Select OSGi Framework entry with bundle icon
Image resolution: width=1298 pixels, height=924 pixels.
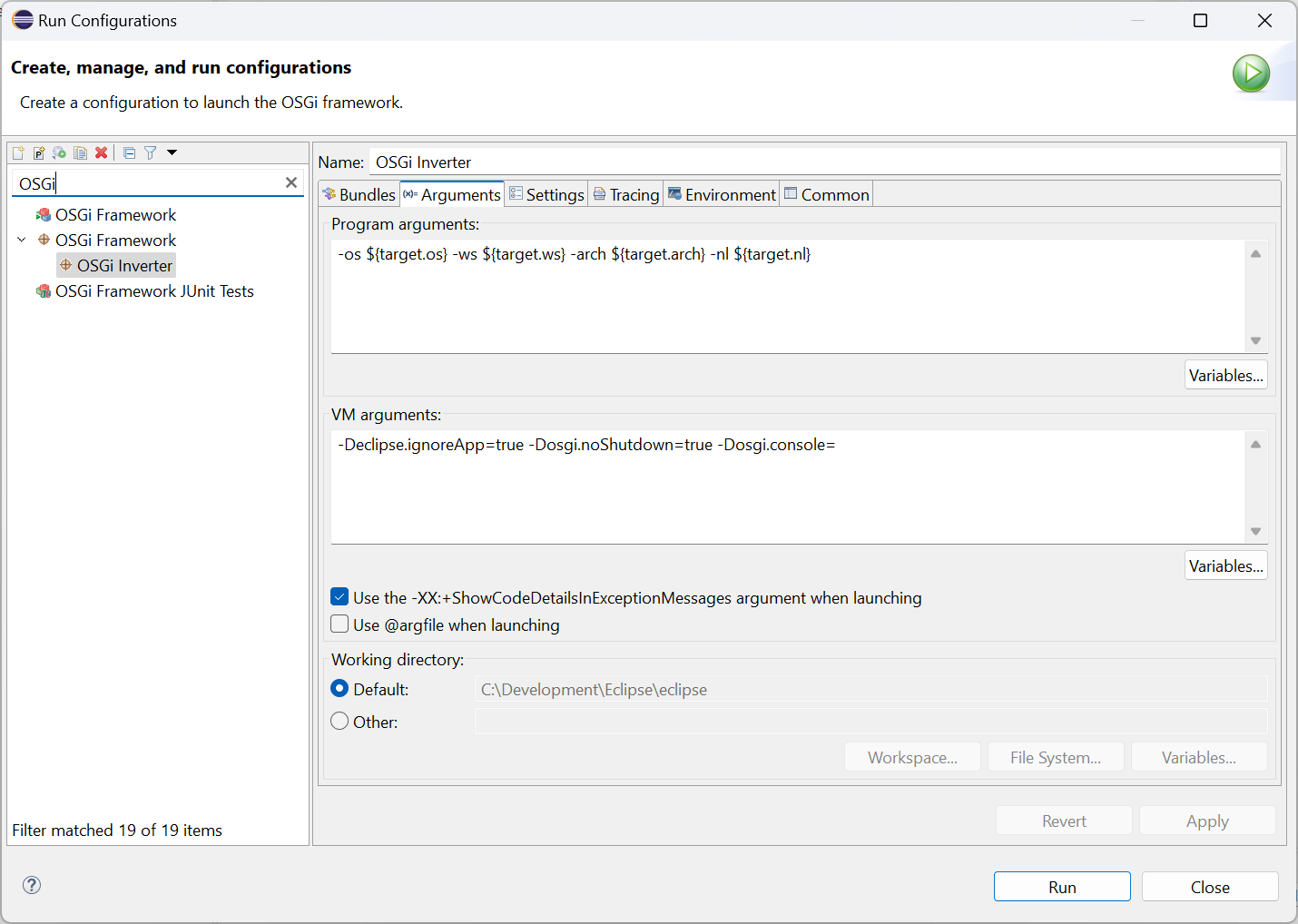pos(106,215)
